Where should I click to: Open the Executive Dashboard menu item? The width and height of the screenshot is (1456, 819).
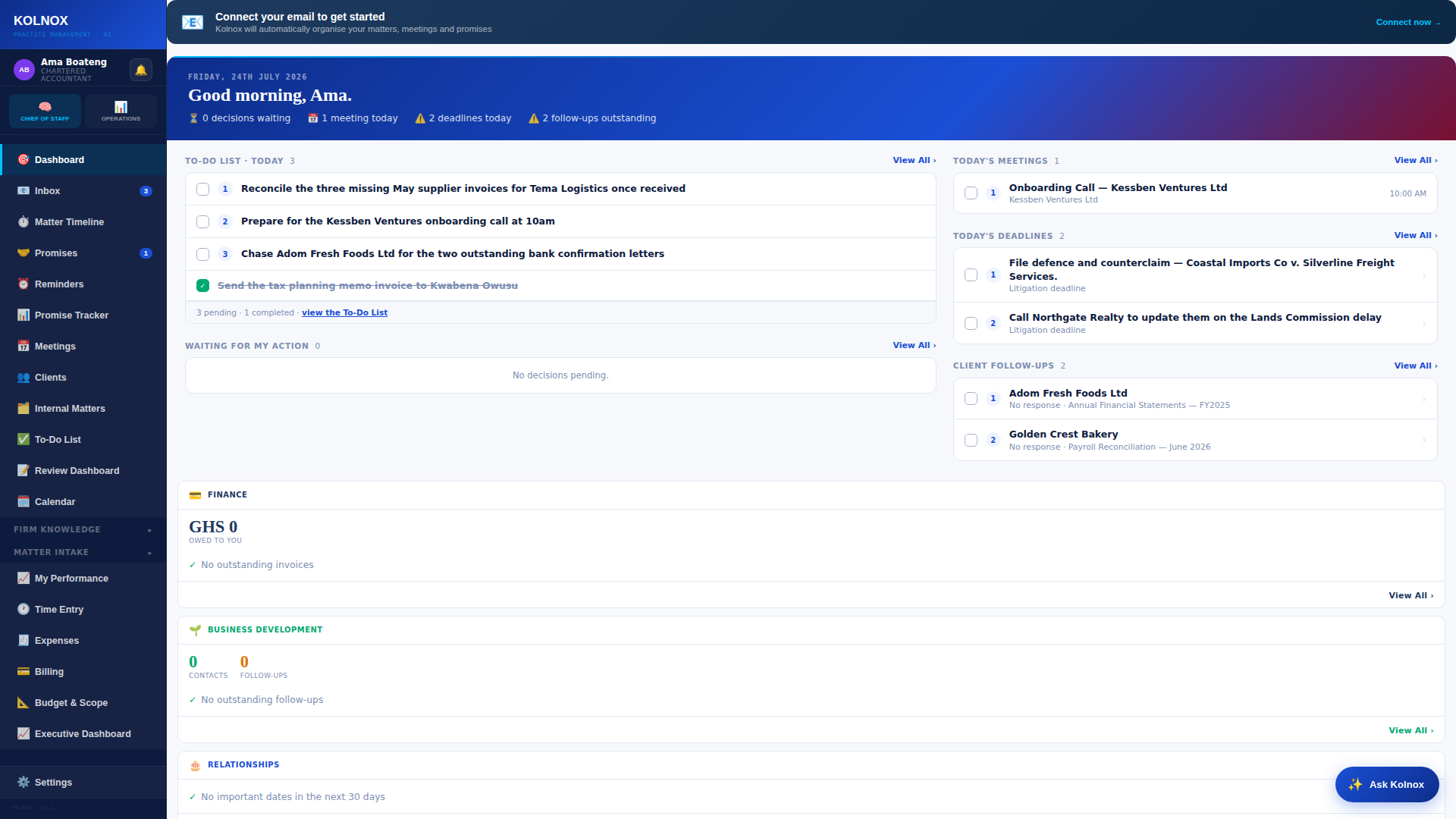[83, 733]
